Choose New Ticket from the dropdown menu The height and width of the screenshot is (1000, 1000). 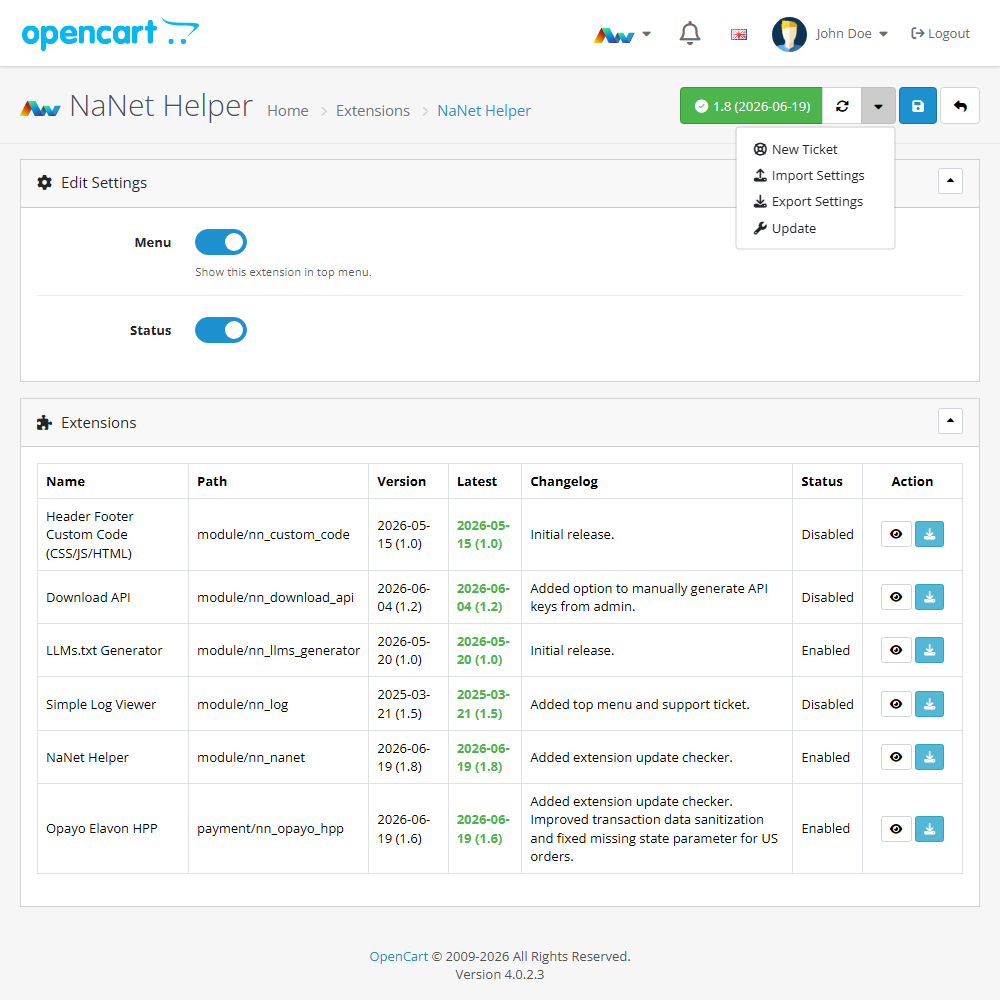[x=815, y=149]
